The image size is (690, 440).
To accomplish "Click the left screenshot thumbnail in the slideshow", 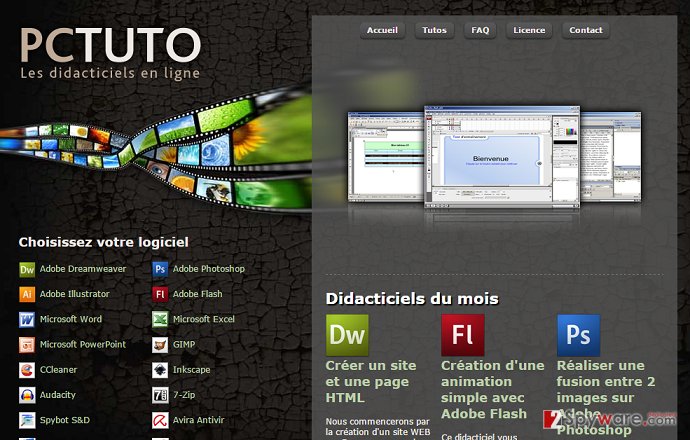I will [x=386, y=157].
